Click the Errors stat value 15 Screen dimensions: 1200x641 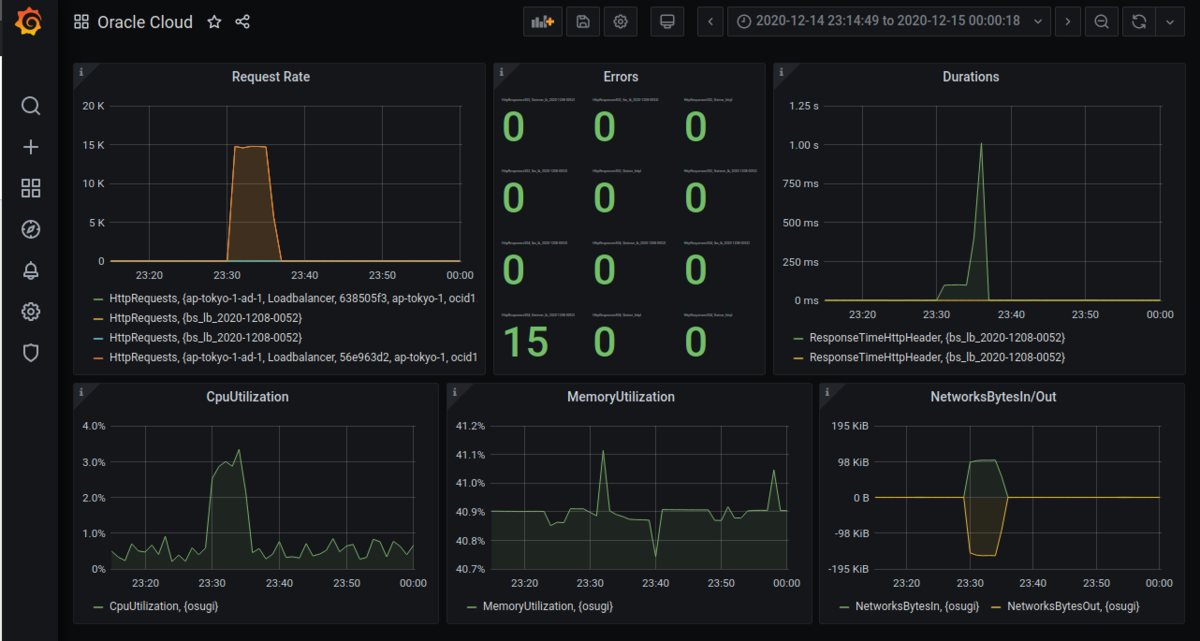(x=525, y=342)
